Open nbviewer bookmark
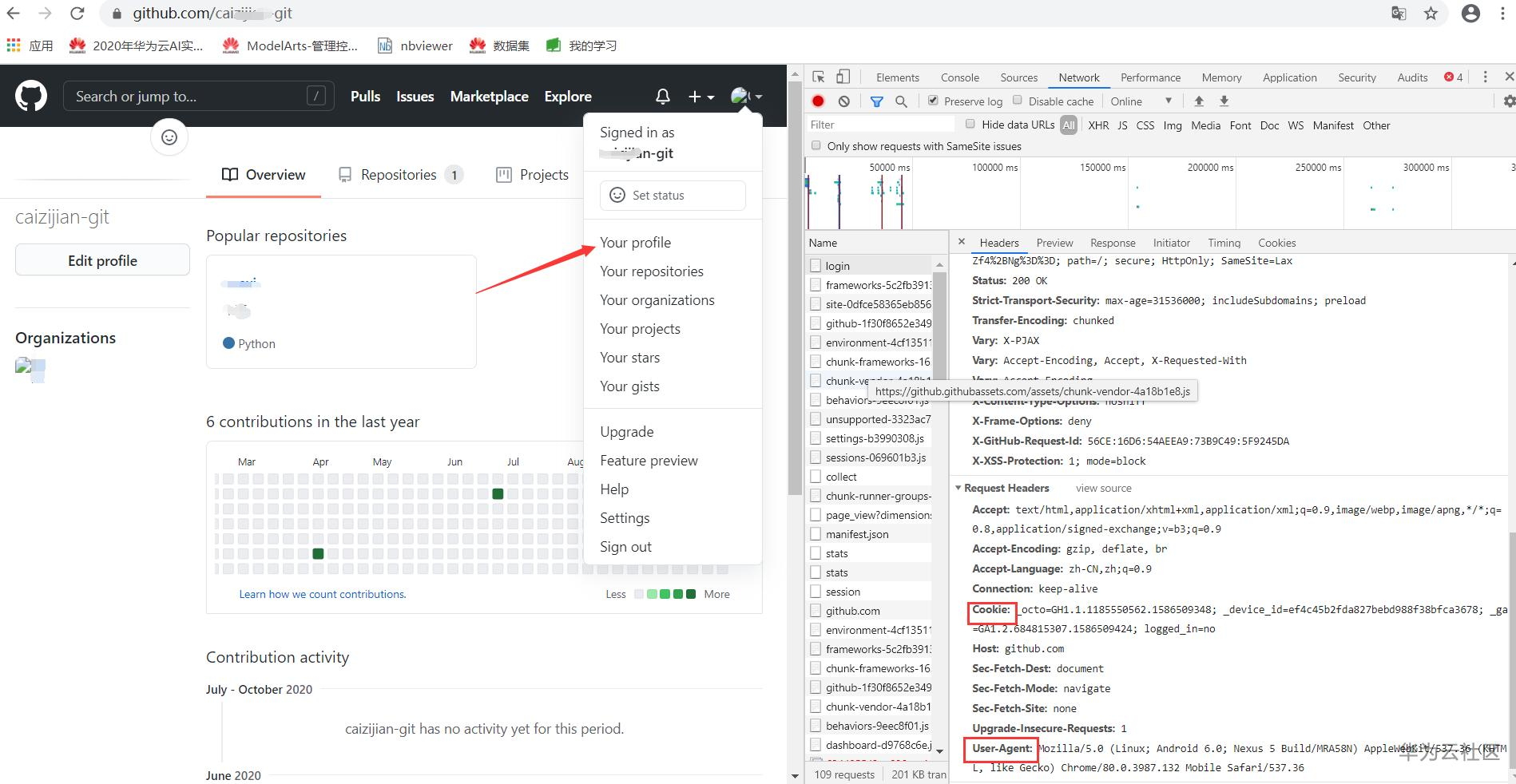 tap(415, 46)
